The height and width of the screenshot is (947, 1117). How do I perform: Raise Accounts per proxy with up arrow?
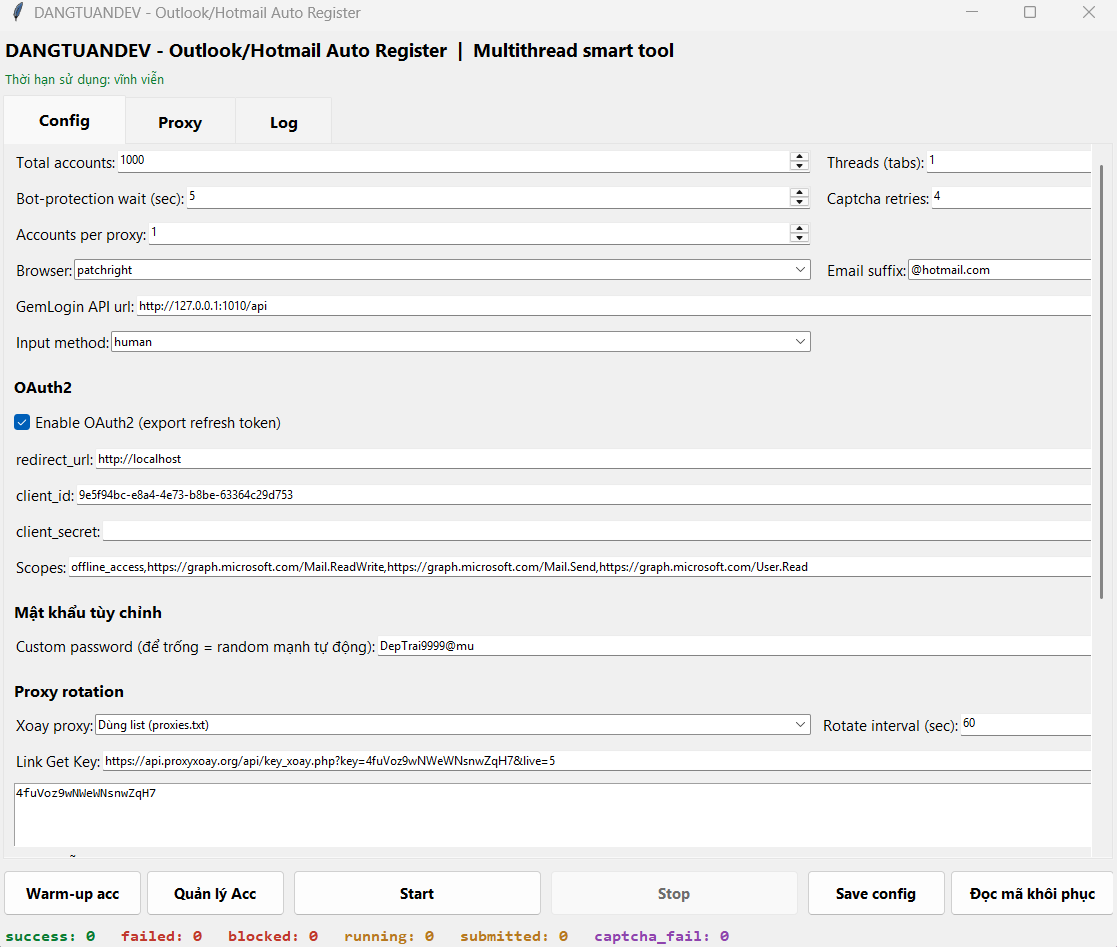(799, 229)
